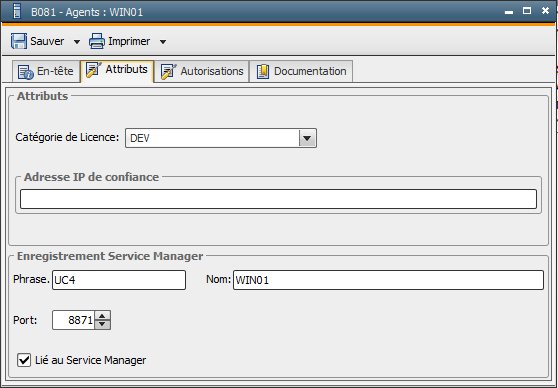
Task: Click the Sauver floppy disk icon
Action: pyautogui.click(x=19, y=41)
